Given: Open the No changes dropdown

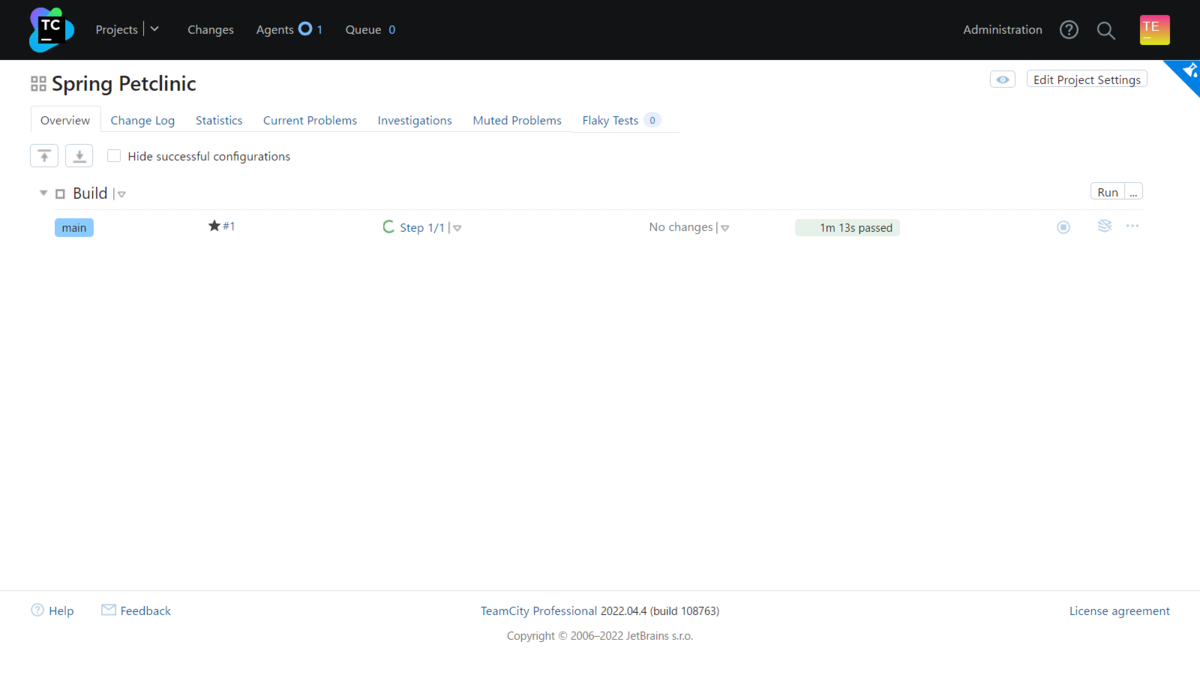Looking at the screenshot, I should click(725, 228).
